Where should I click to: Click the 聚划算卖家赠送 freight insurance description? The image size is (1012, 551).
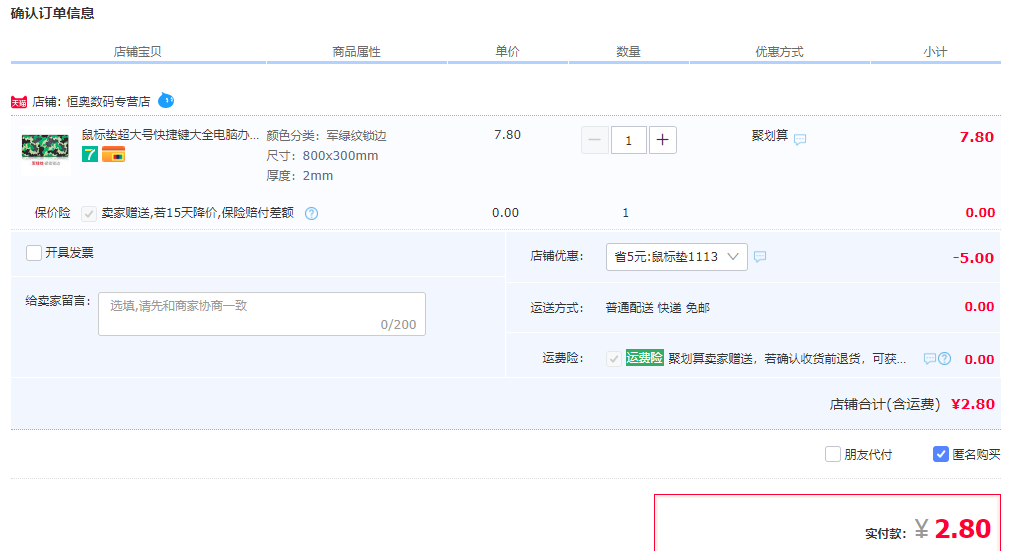(x=787, y=359)
